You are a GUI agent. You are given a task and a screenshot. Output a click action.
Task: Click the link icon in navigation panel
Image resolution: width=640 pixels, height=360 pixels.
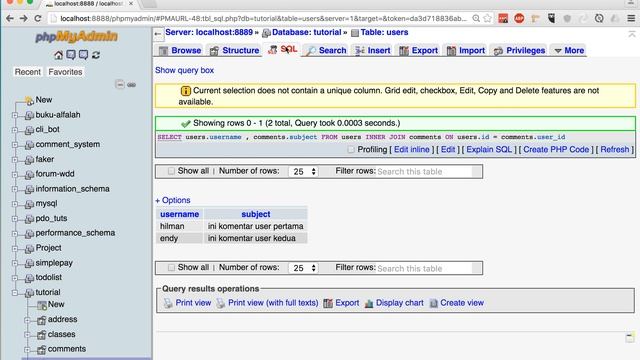(131, 85)
